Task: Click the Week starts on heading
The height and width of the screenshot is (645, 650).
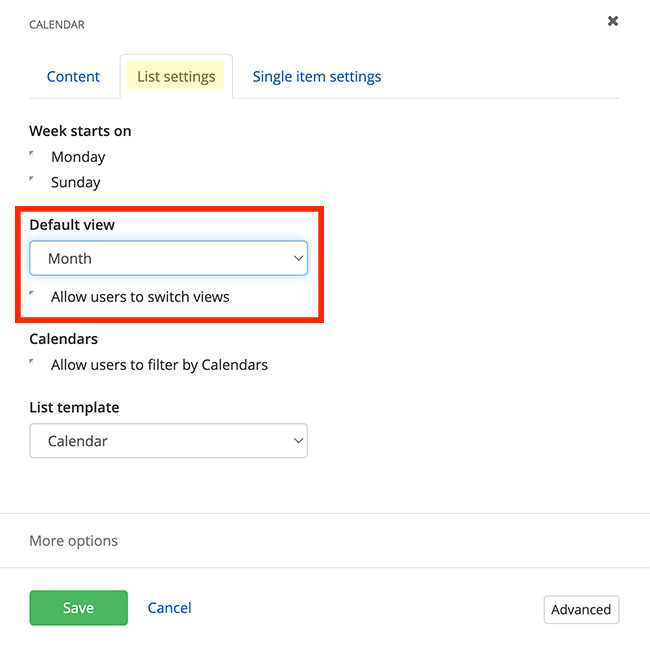Action: pyautogui.click(x=80, y=131)
